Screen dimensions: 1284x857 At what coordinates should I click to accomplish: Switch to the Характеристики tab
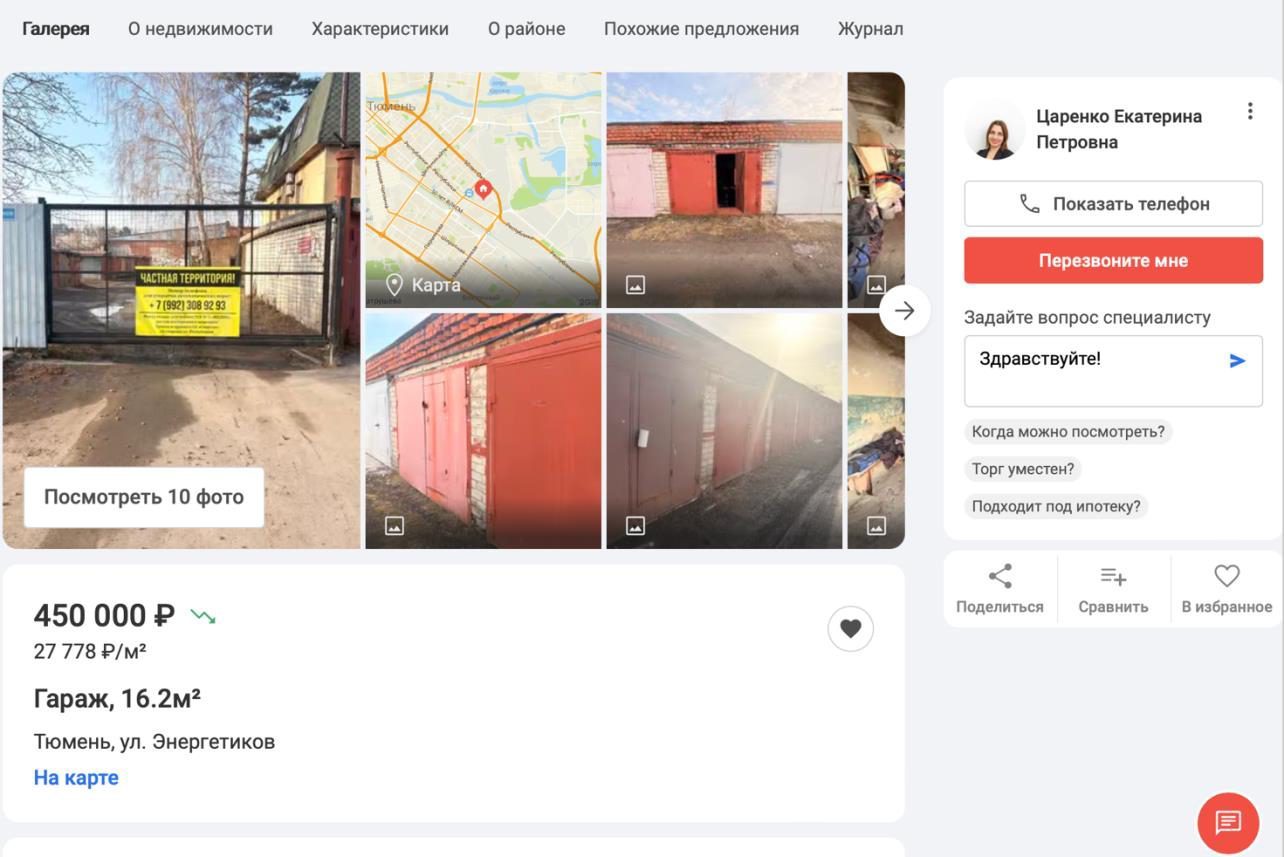[380, 29]
